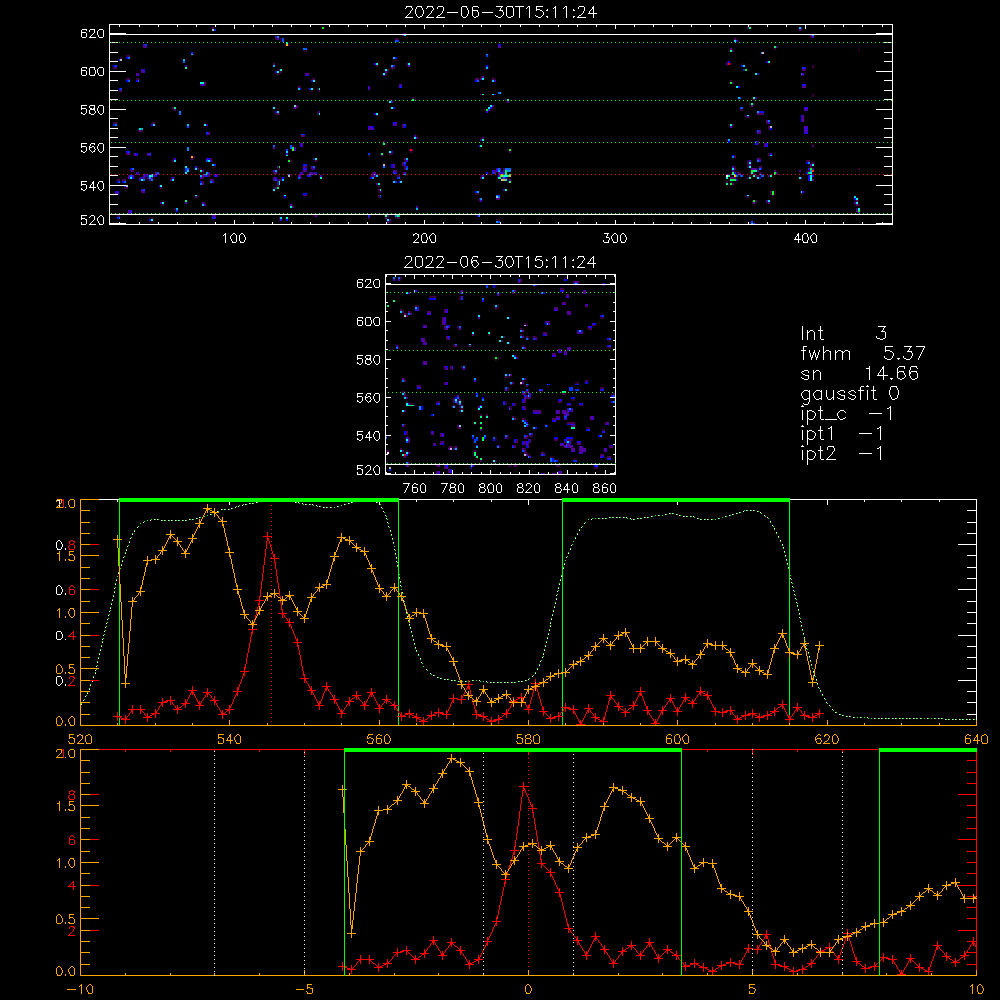Viewport: 1000px width, 1000px height.
Task: Click y-axis label 600 of wide image
Action: [92, 71]
